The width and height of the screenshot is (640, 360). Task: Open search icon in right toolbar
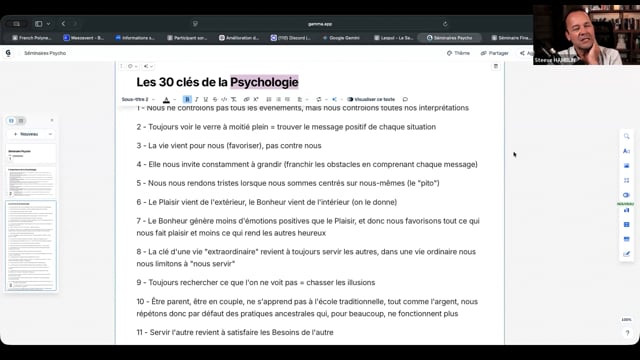pos(627,136)
